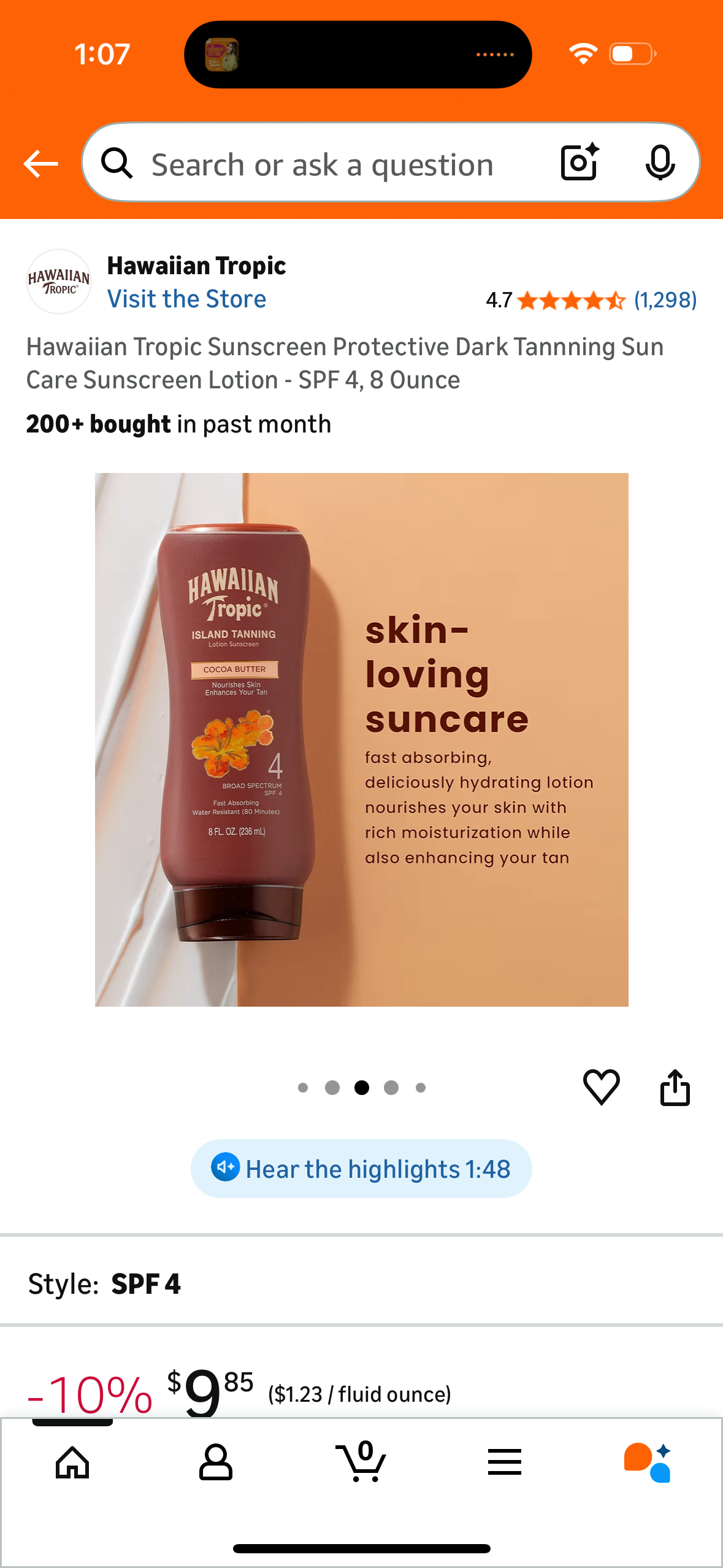
Task: Open the account profile icon
Action: click(216, 1462)
